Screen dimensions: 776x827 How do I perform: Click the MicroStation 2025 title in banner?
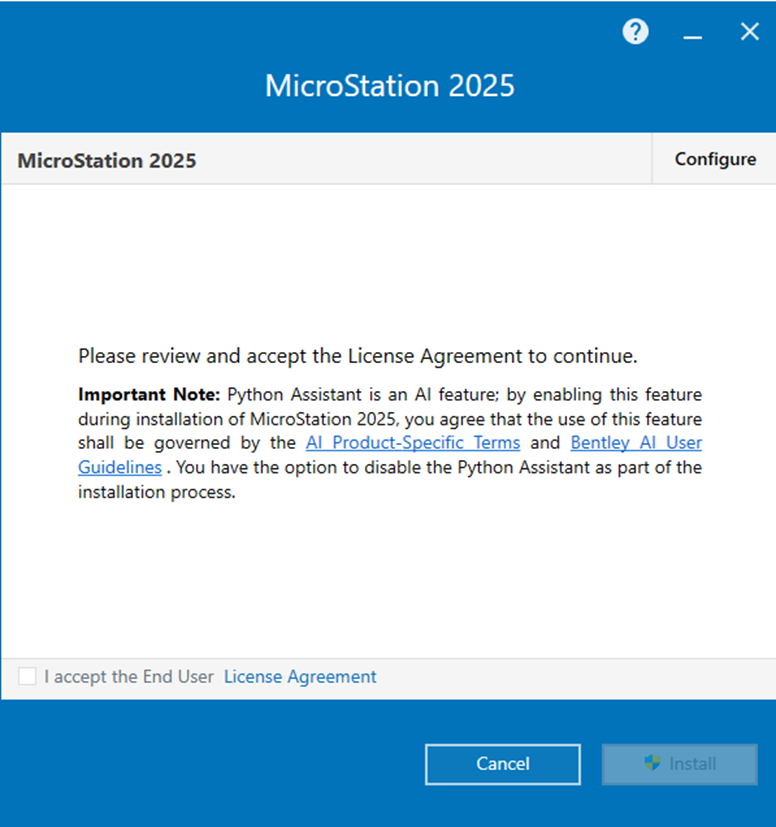389,85
